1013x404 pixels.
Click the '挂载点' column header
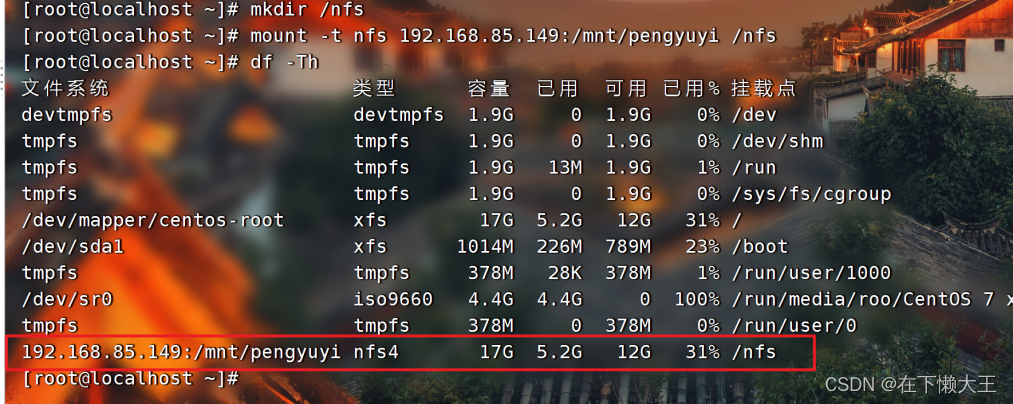pos(764,89)
